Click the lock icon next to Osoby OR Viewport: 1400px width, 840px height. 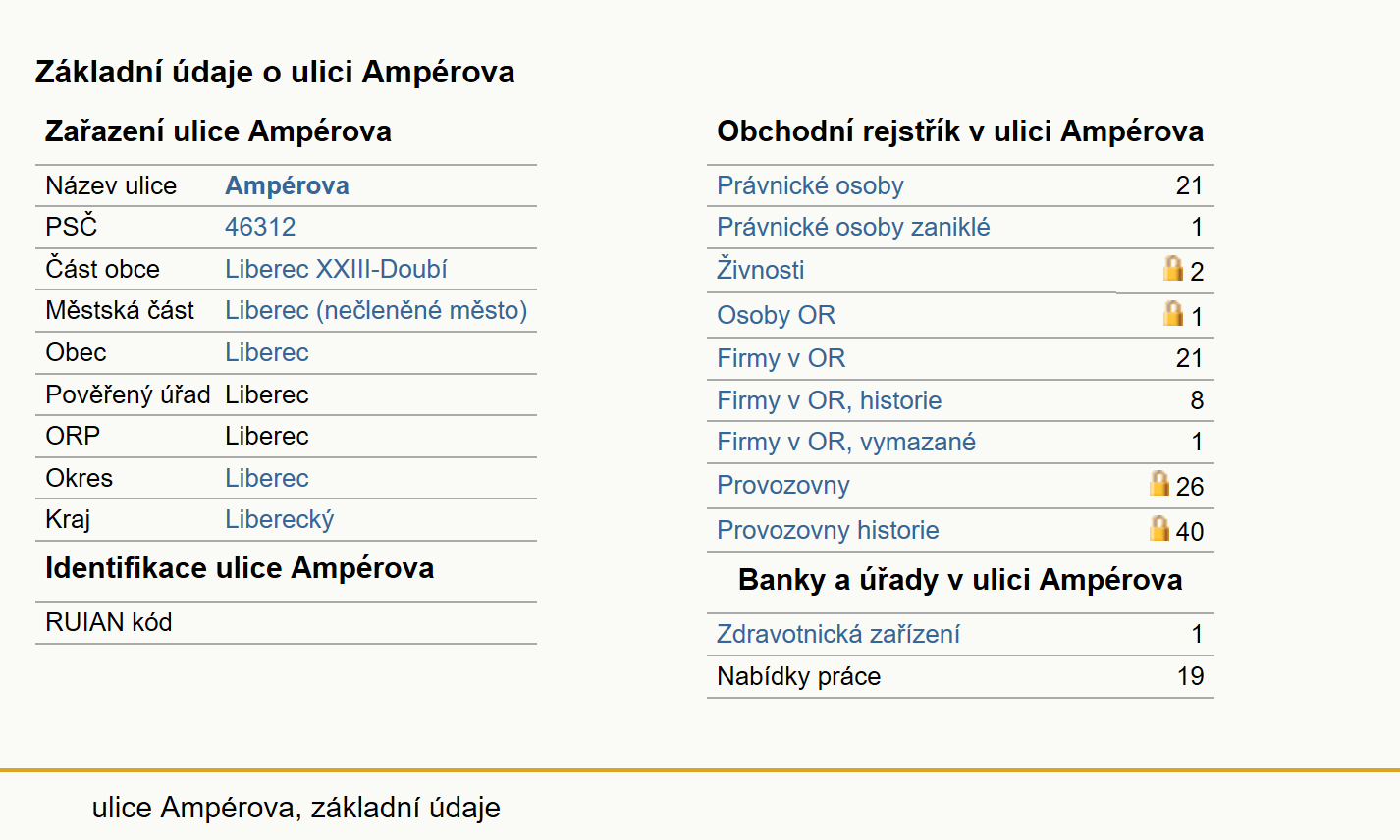[1173, 313]
